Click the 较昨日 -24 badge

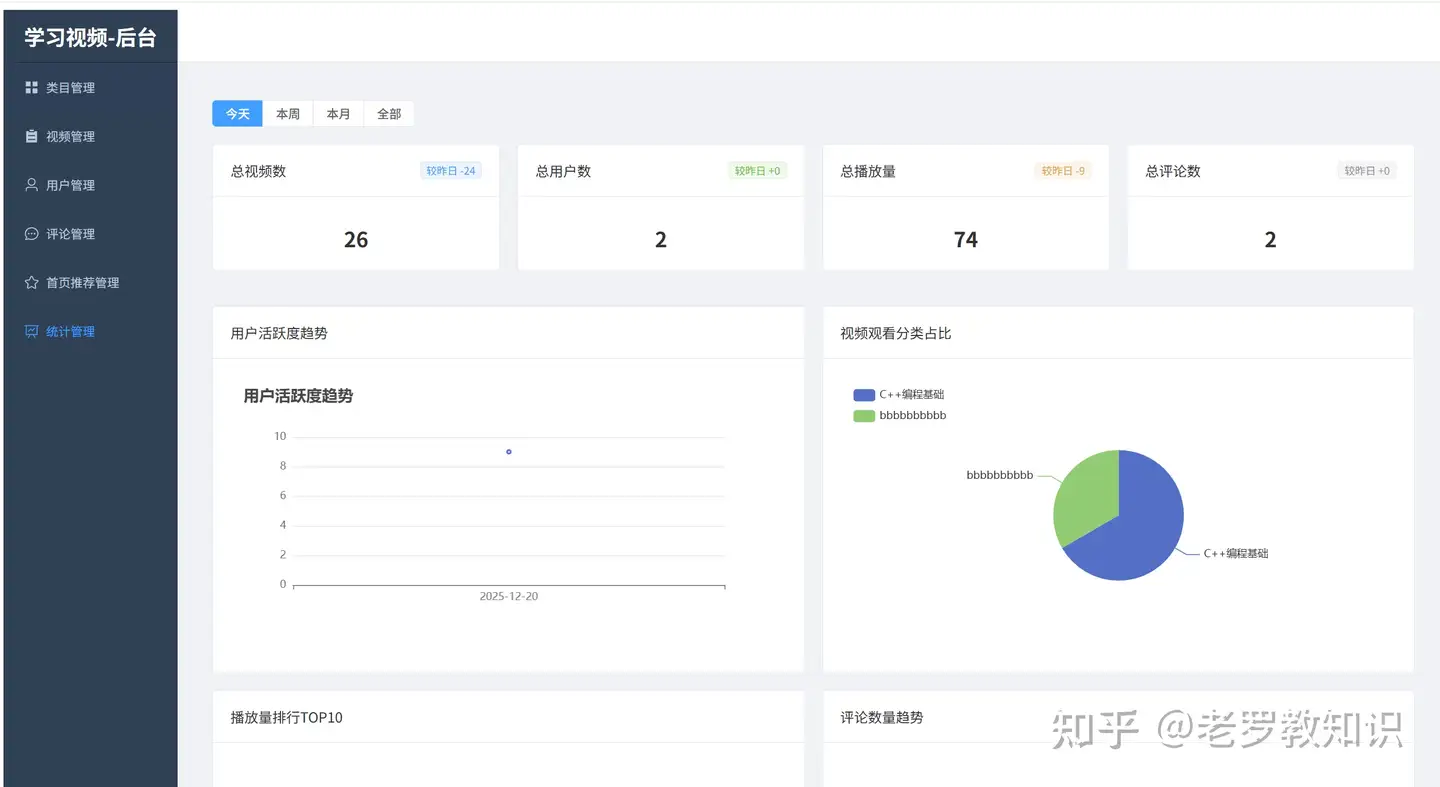click(x=451, y=171)
